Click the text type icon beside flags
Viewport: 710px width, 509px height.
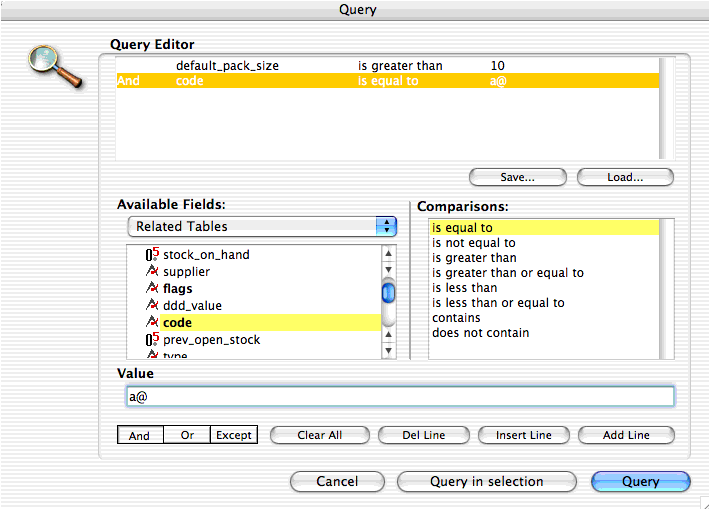coord(152,289)
